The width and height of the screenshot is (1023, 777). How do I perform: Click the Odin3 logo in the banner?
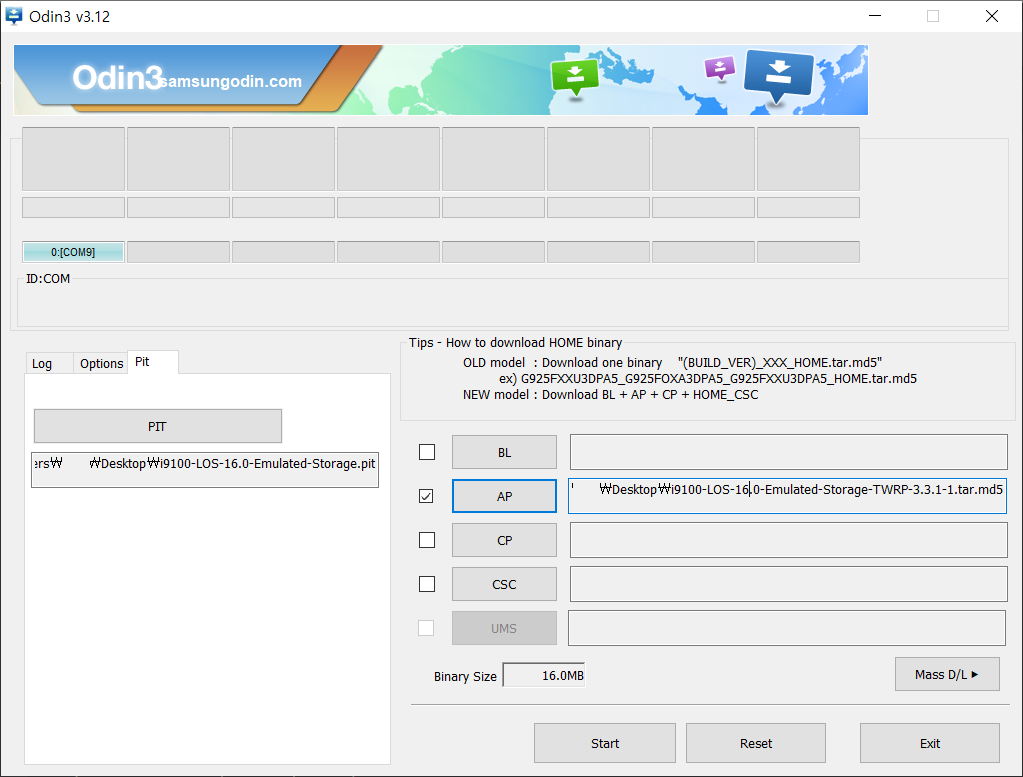(x=117, y=78)
